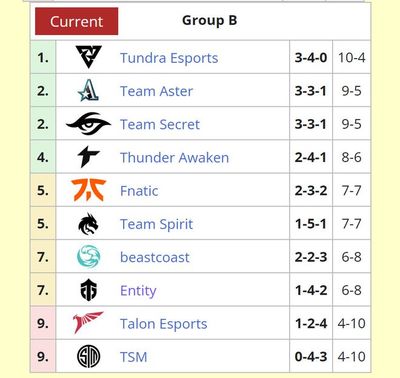Click the TSM circular logo
The height and width of the screenshot is (378, 400).
88,356
